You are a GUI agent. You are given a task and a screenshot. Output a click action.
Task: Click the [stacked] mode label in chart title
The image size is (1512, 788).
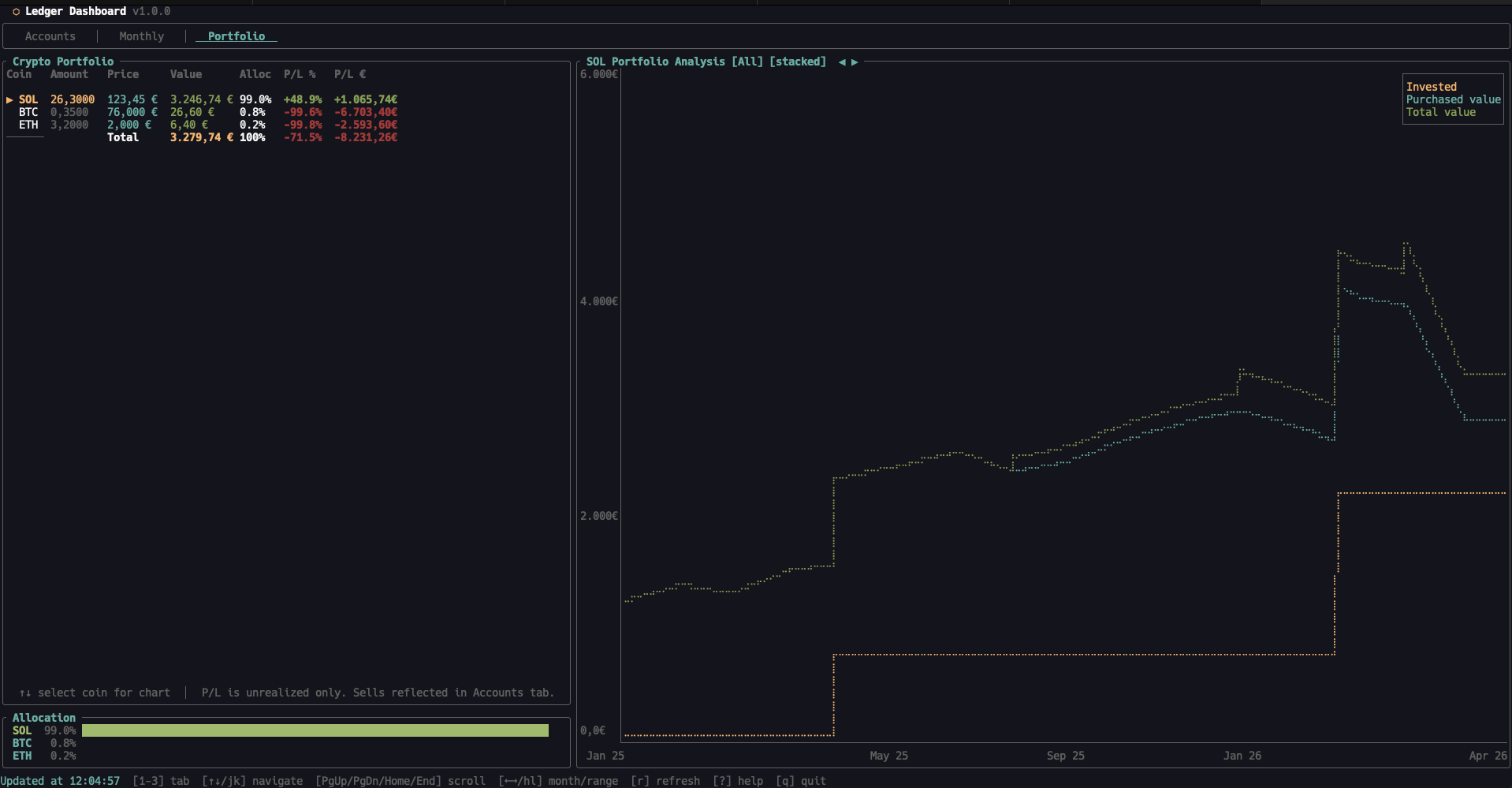pyautogui.click(x=798, y=62)
